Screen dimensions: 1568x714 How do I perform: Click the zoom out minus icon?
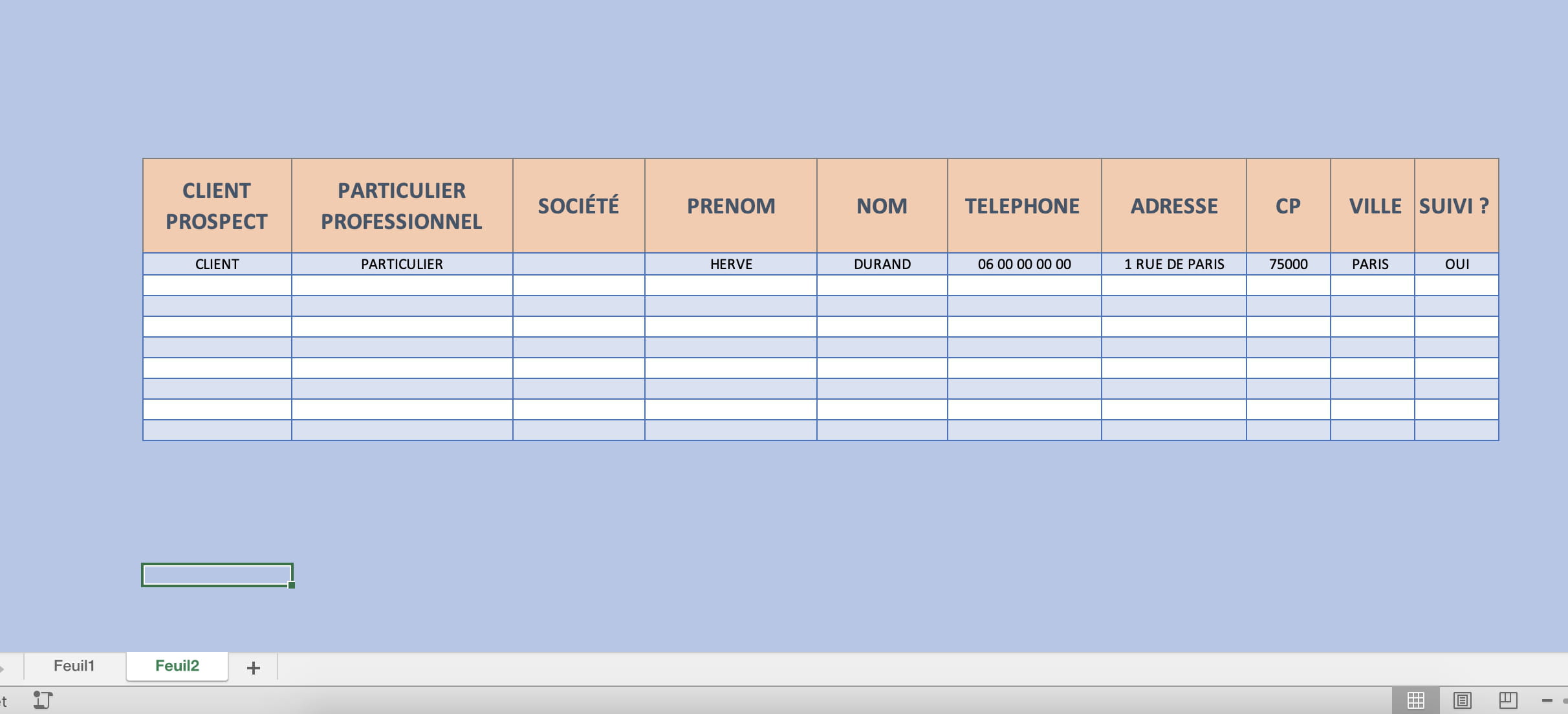coord(1547,700)
